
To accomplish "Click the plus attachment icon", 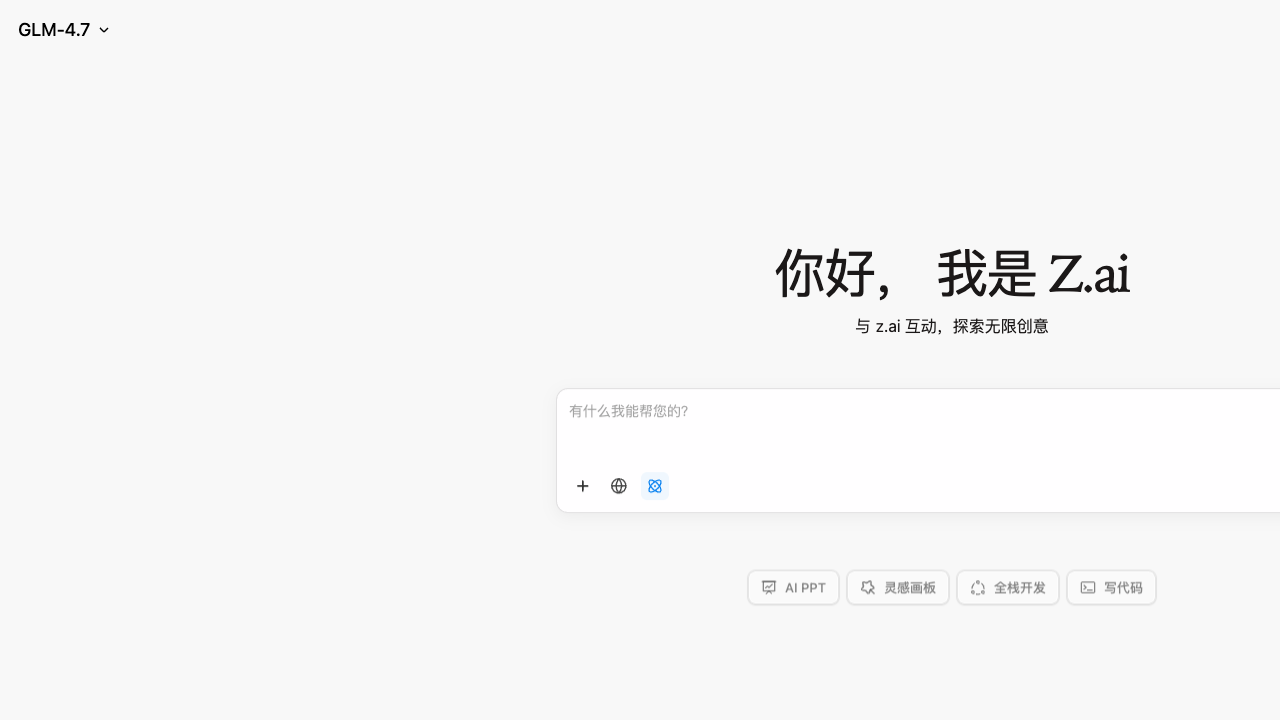I will [583, 486].
